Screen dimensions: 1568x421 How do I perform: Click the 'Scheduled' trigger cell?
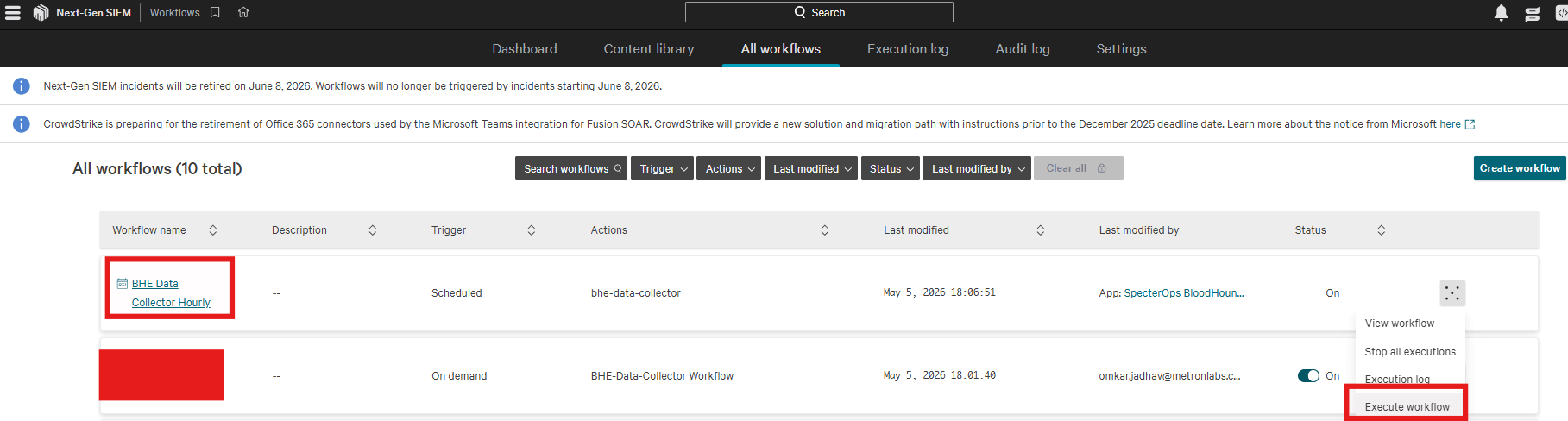coord(457,293)
